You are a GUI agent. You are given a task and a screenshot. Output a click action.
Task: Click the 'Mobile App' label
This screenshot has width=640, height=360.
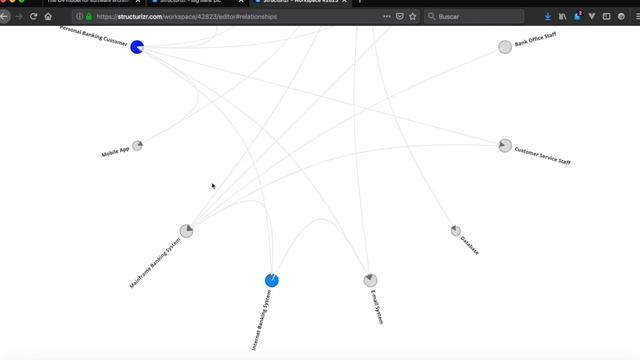116,152
